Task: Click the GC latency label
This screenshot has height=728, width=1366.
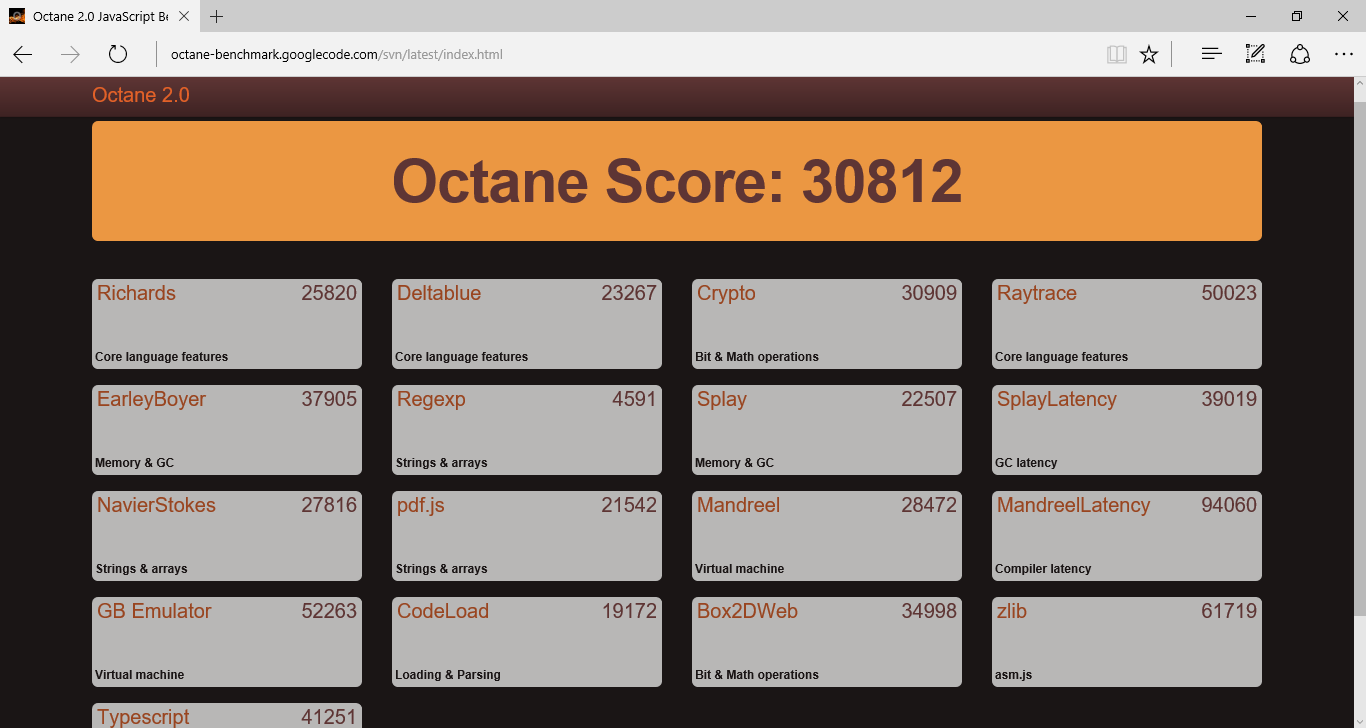Action: (1026, 463)
